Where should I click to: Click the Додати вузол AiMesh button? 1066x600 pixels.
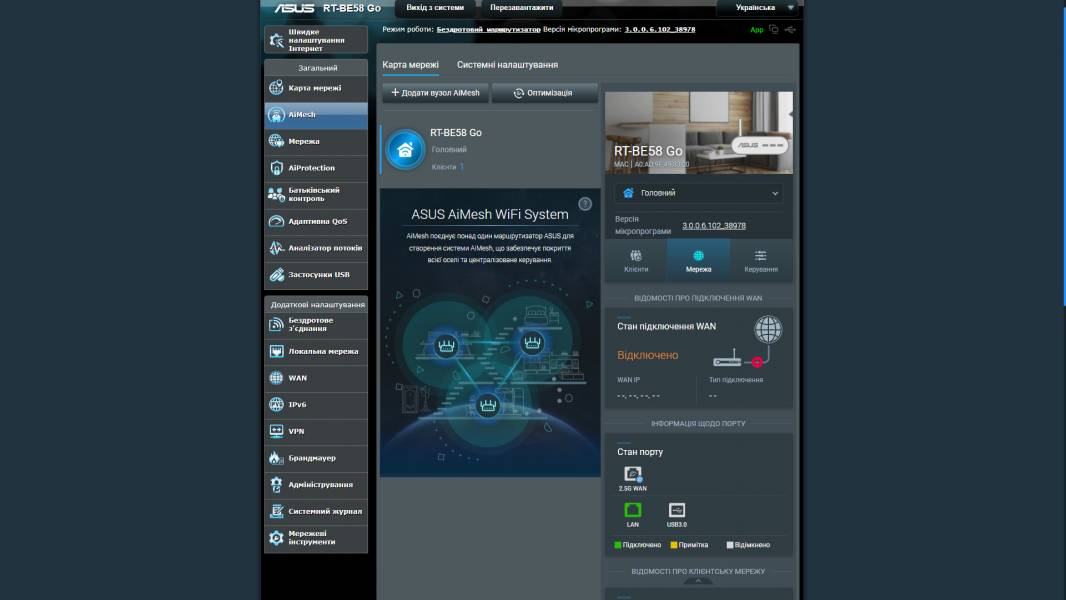(x=437, y=92)
